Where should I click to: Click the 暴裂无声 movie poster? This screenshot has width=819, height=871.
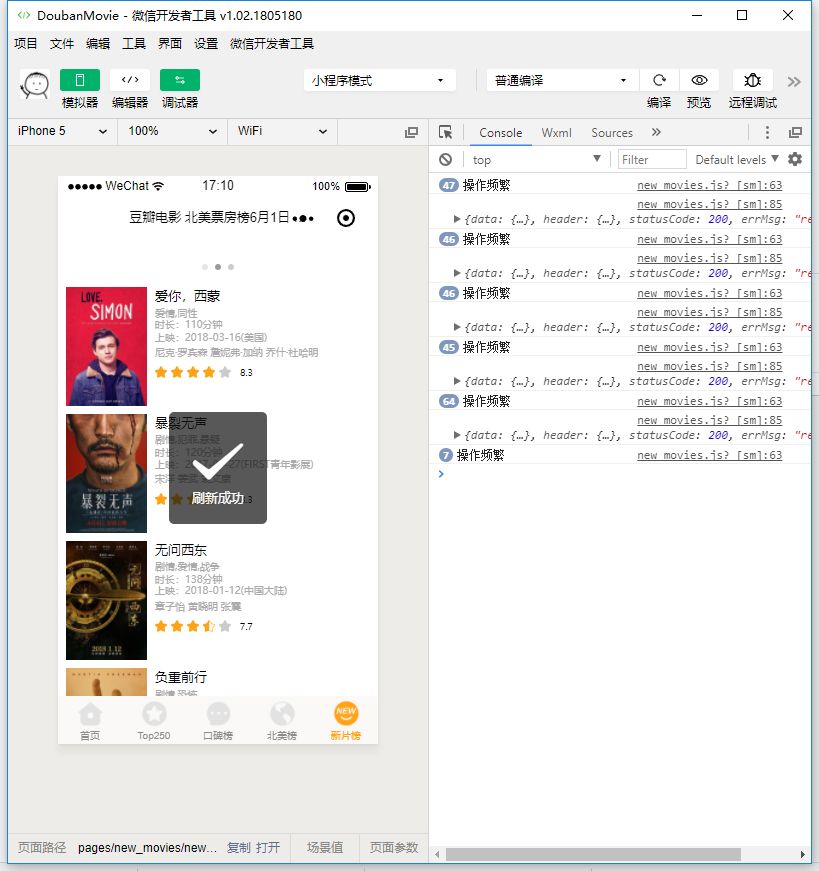[106, 473]
